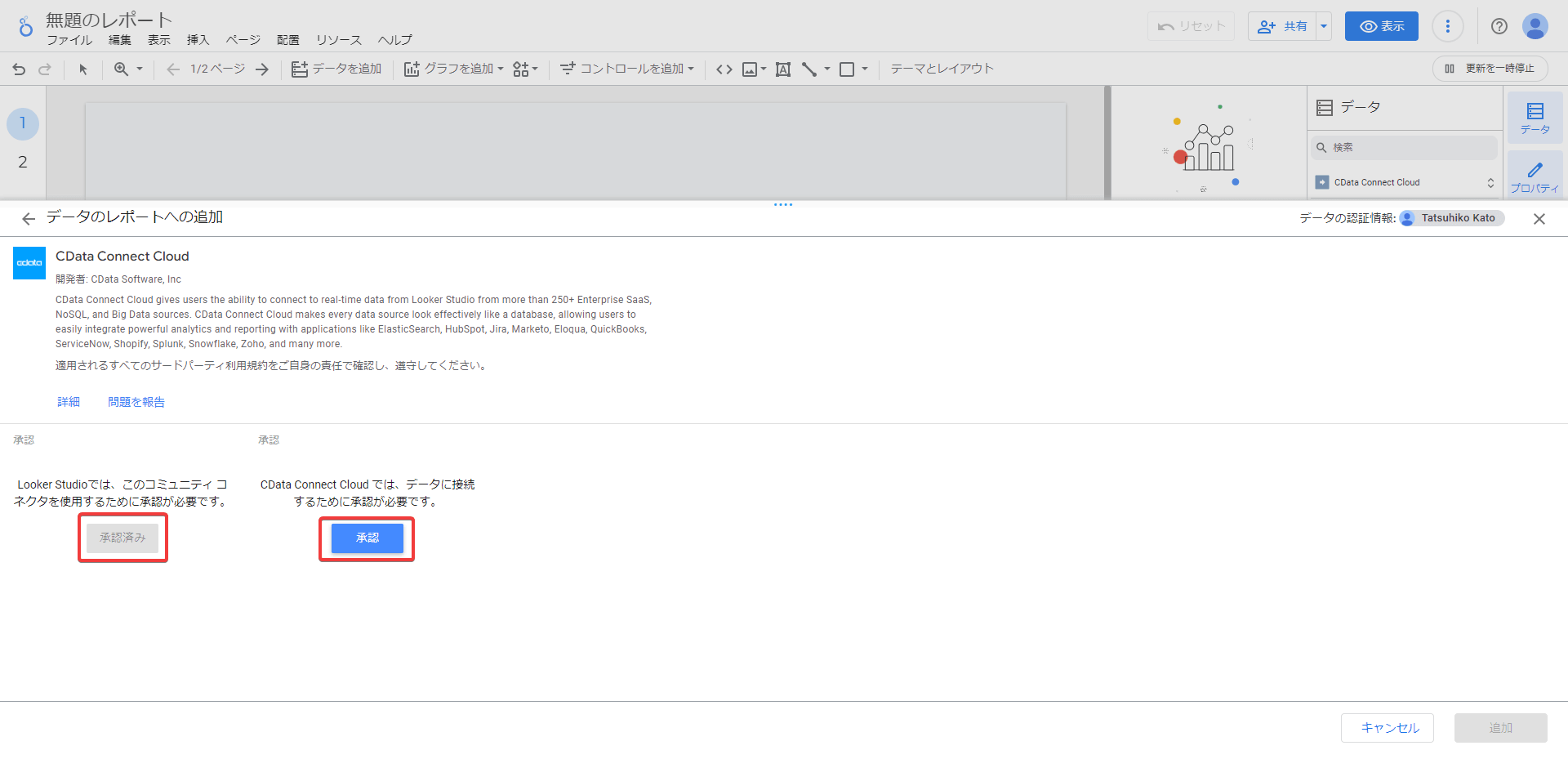This screenshot has height=759, width=1568.
Task: Click the 1/2ページ page indicator
Action: point(218,69)
